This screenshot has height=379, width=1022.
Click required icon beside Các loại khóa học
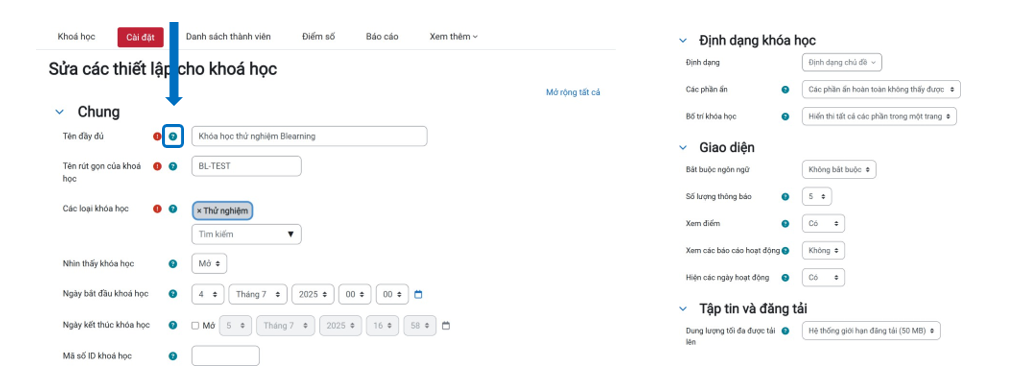[x=157, y=209]
